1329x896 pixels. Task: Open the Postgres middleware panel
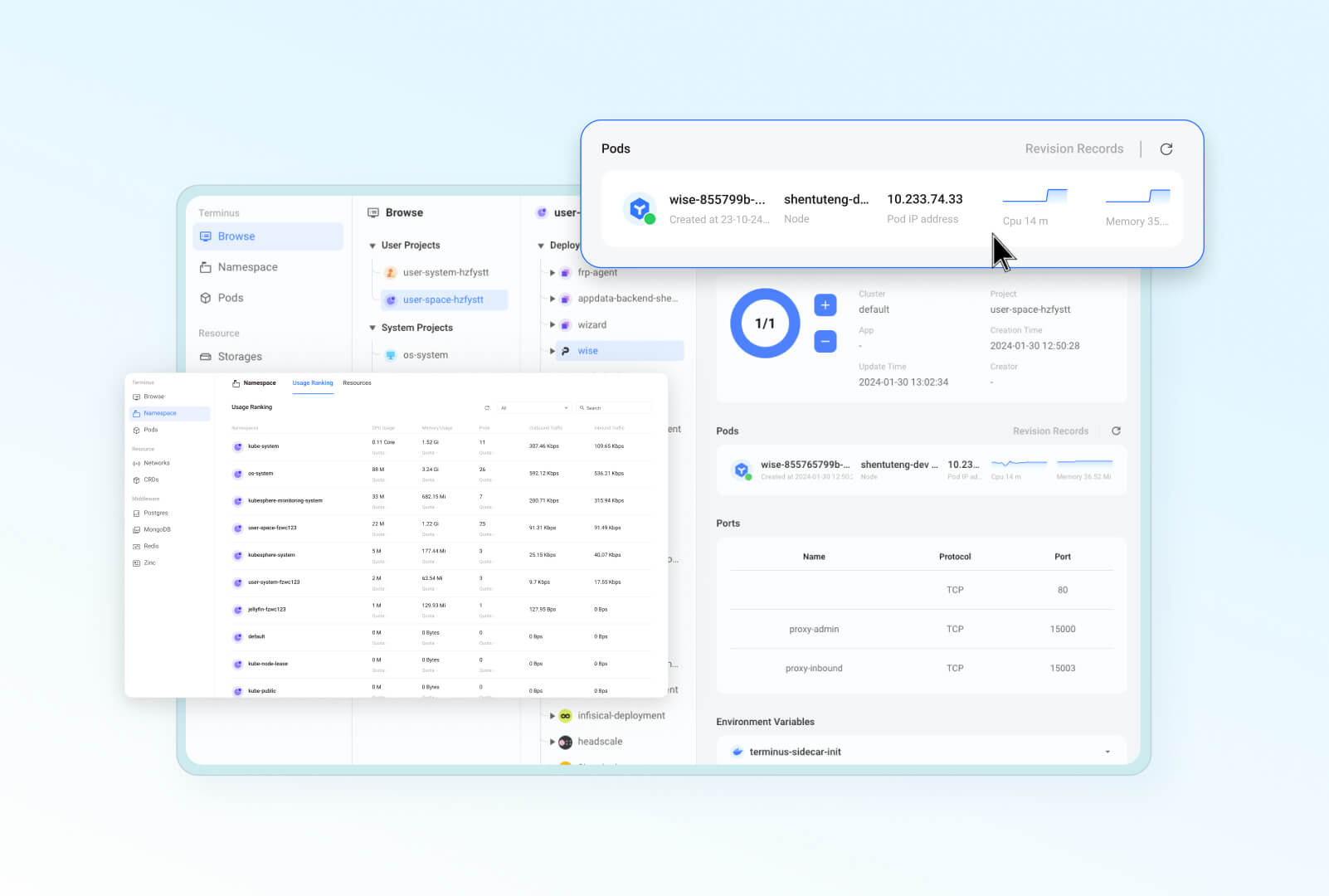137,513
